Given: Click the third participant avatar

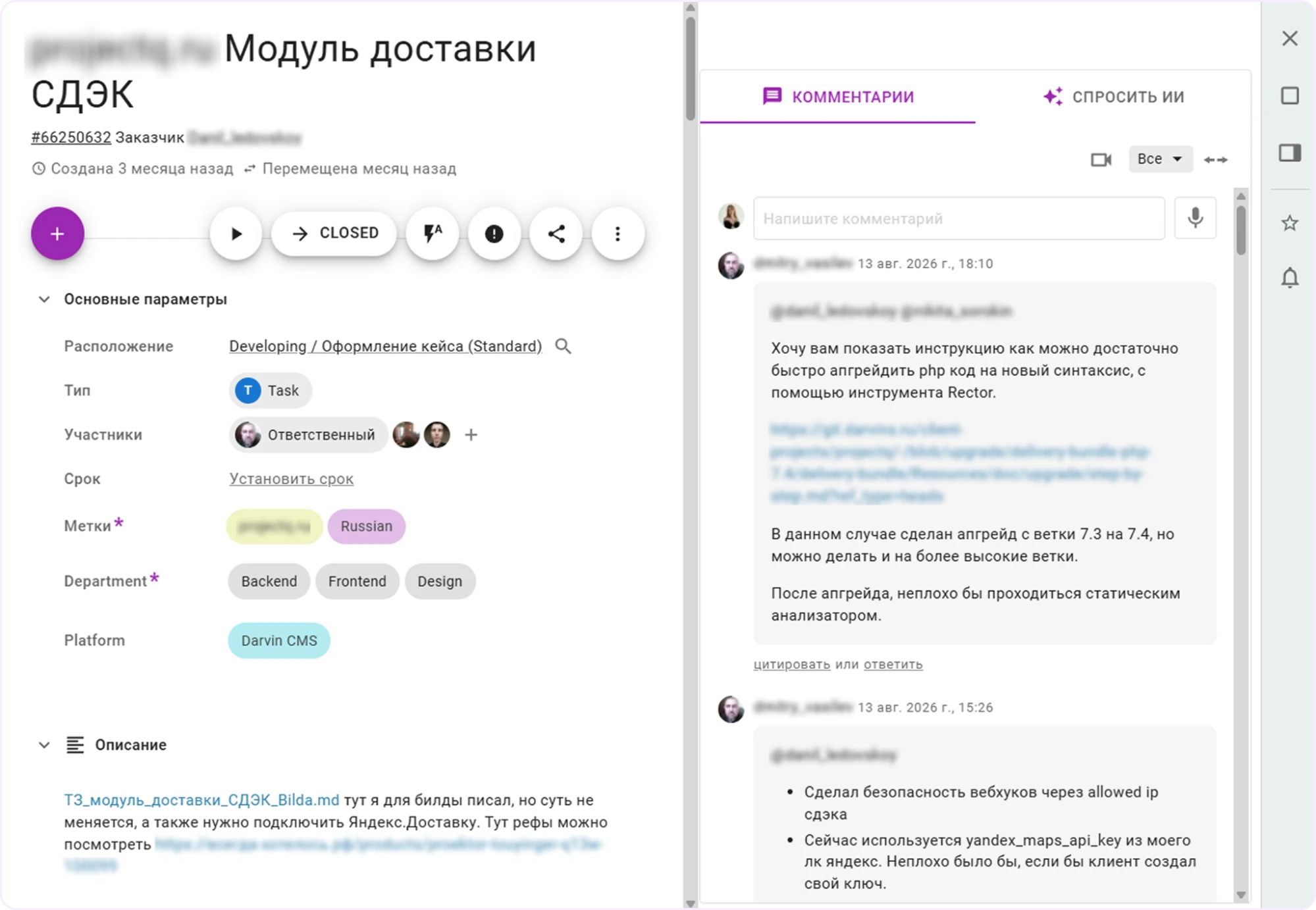Looking at the screenshot, I should coord(436,435).
